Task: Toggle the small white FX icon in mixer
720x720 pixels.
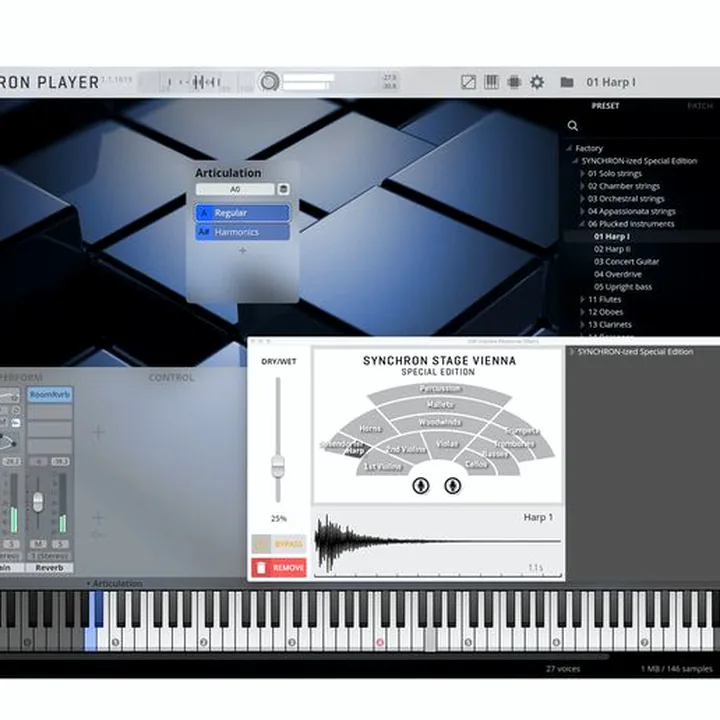Action: tap(16, 423)
